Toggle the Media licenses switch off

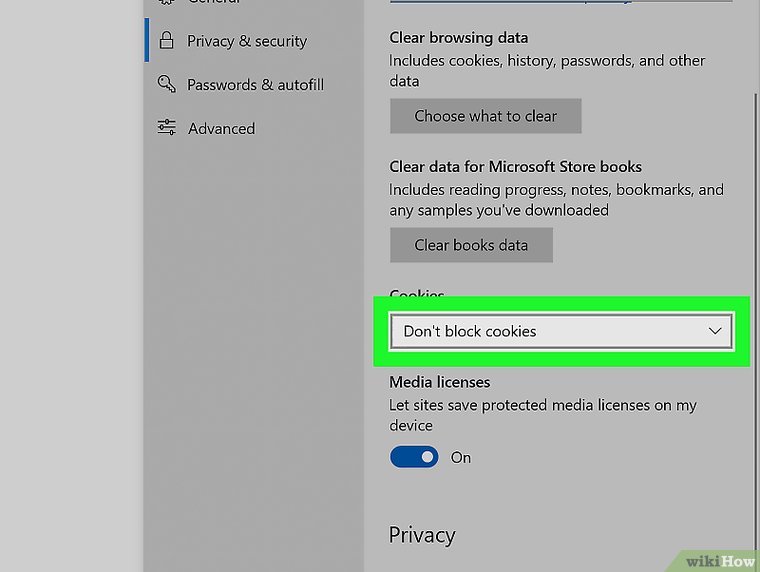pos(414,457)
